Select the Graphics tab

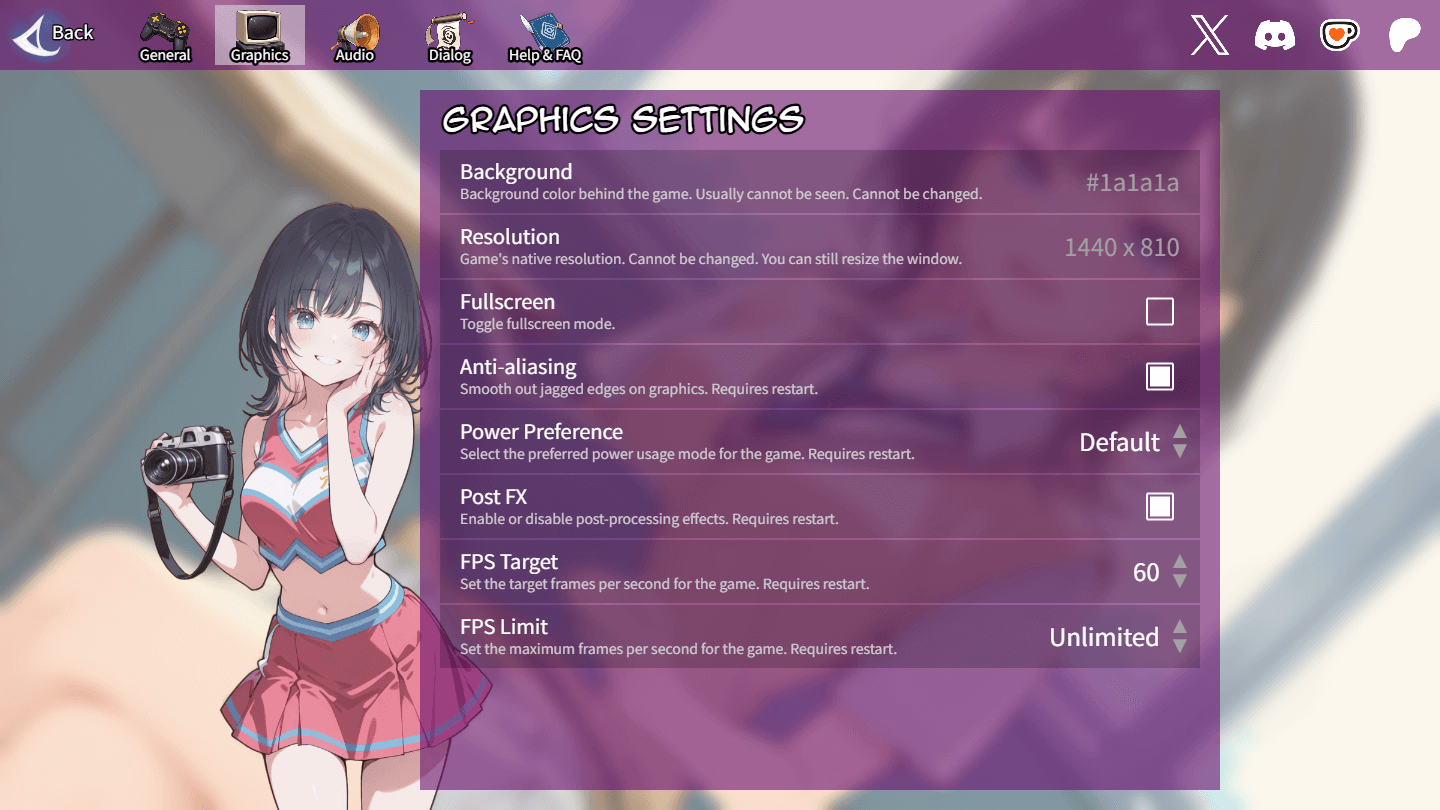(x=260, y=36)
